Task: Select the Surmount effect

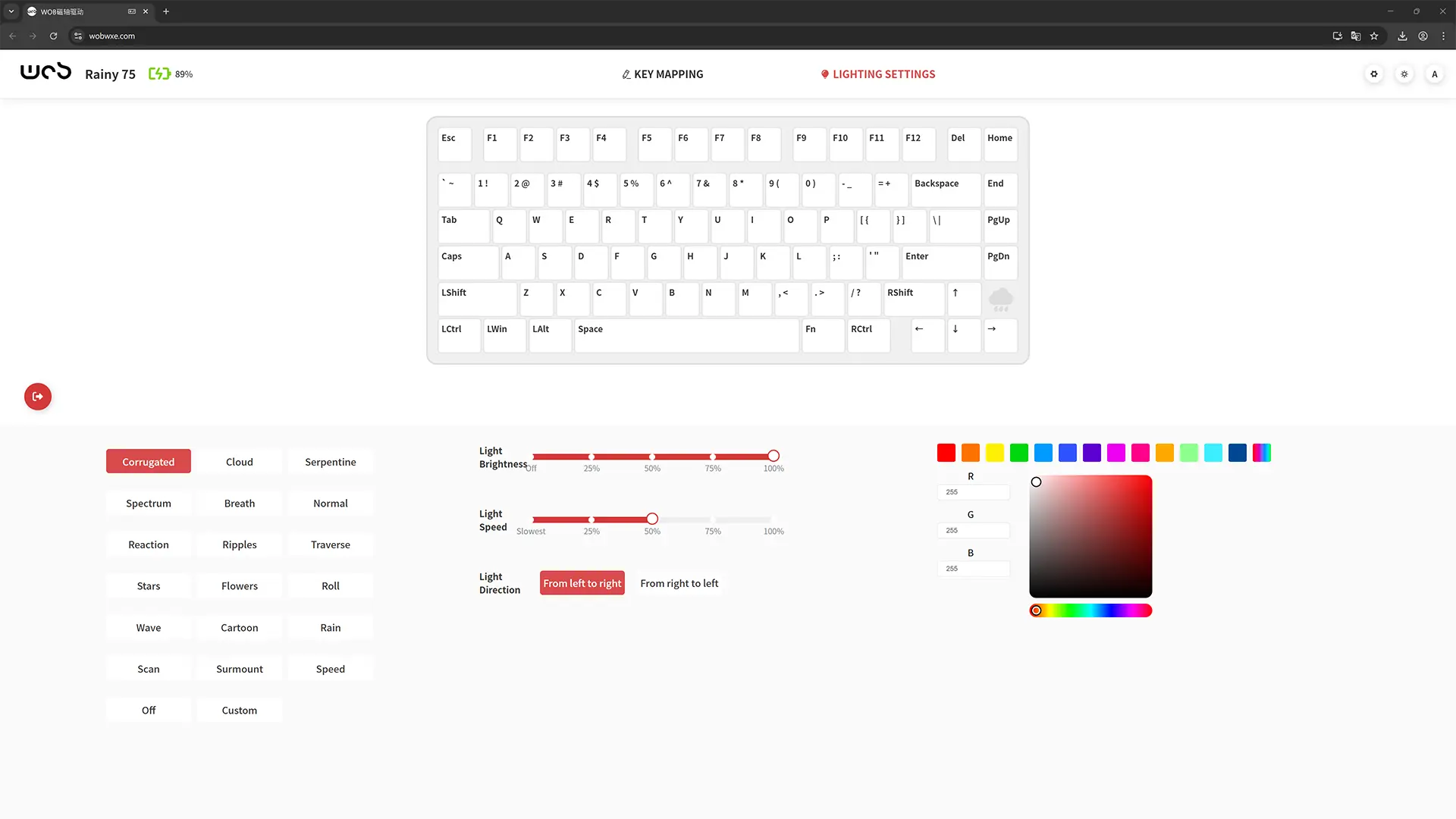Action: (x=240, y=669)
